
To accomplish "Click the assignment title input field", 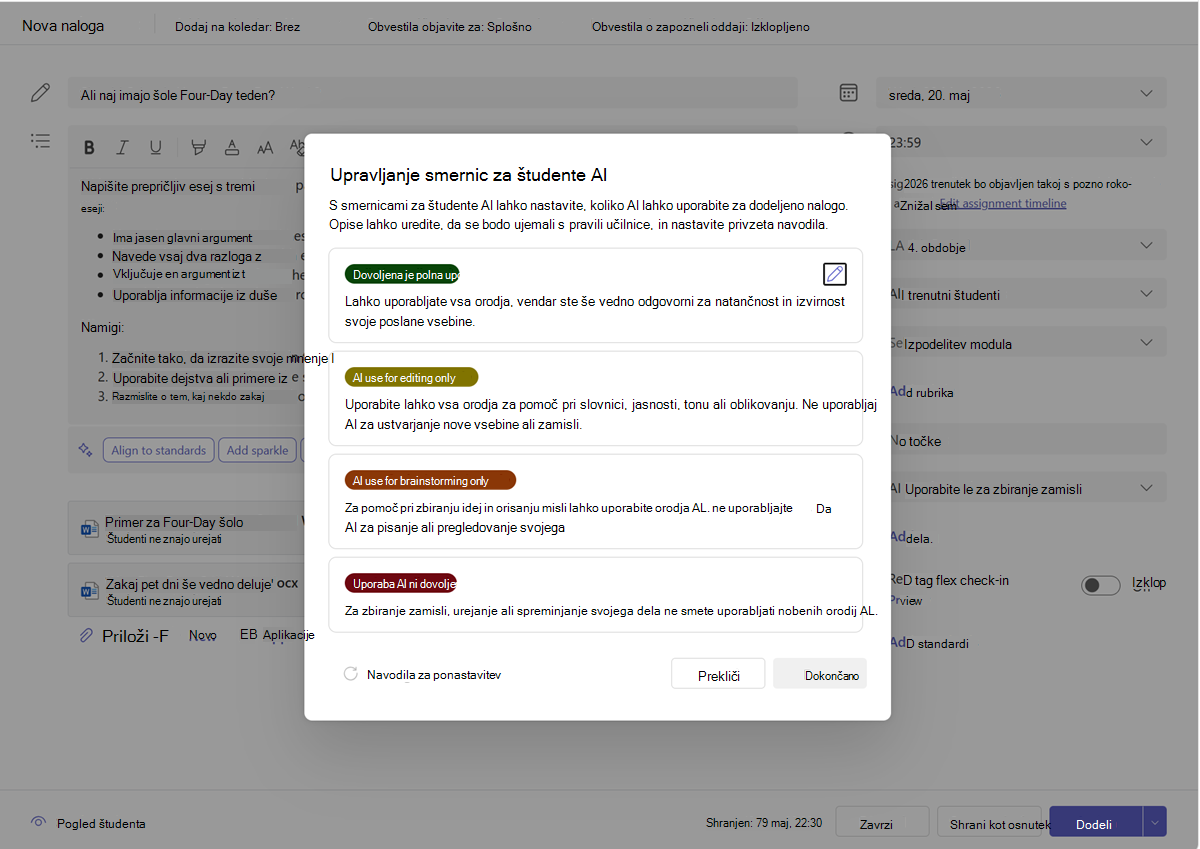I will click(433, 94).
